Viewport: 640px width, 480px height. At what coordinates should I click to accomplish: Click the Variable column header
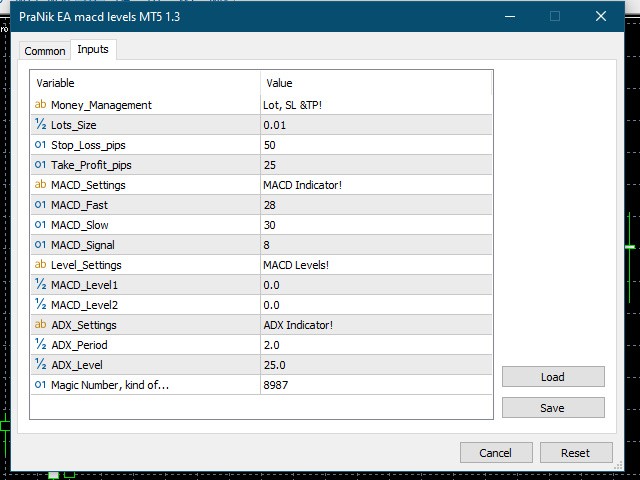coord(145,83)
